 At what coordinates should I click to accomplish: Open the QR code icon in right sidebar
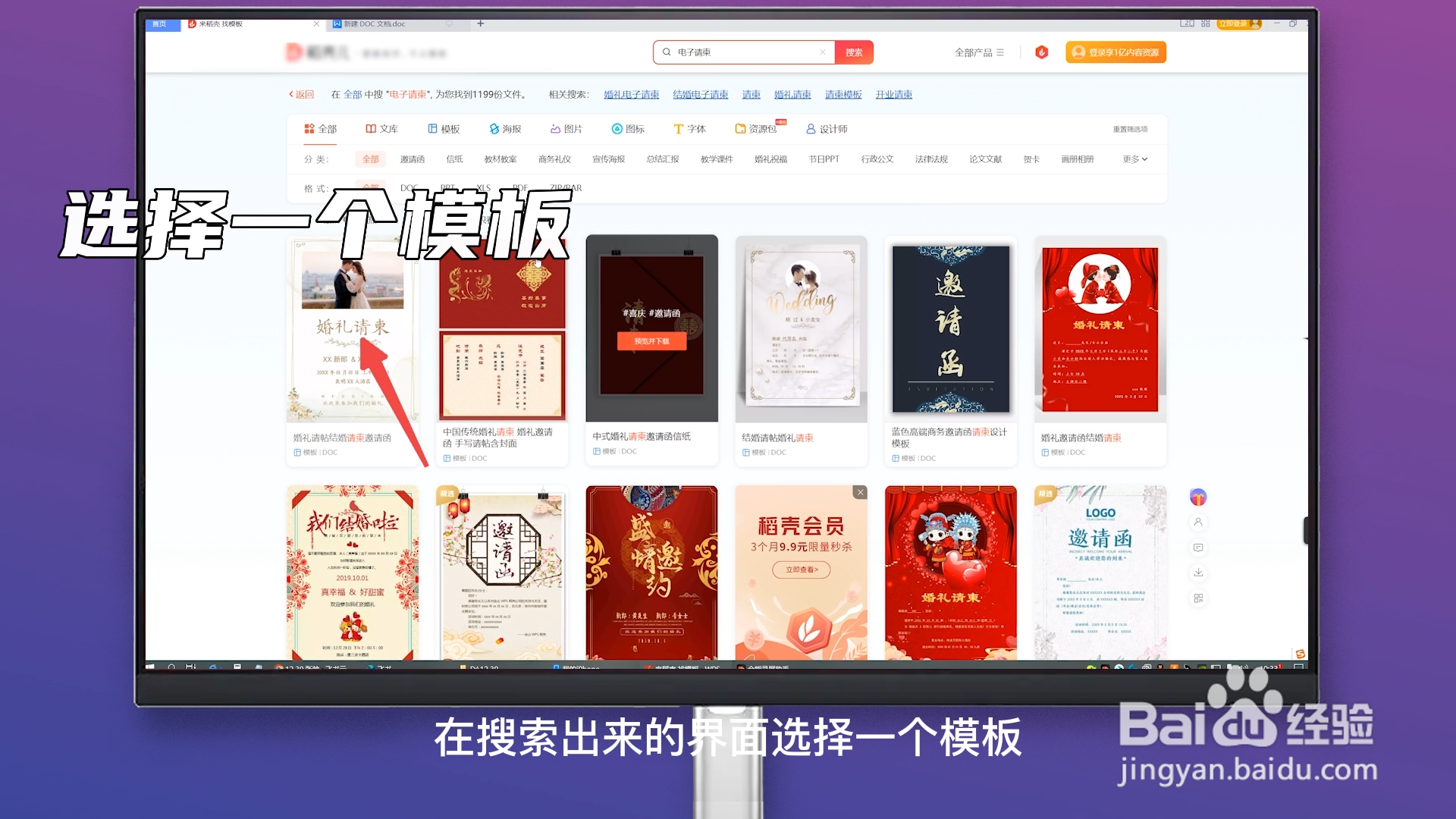(1198, 598)
